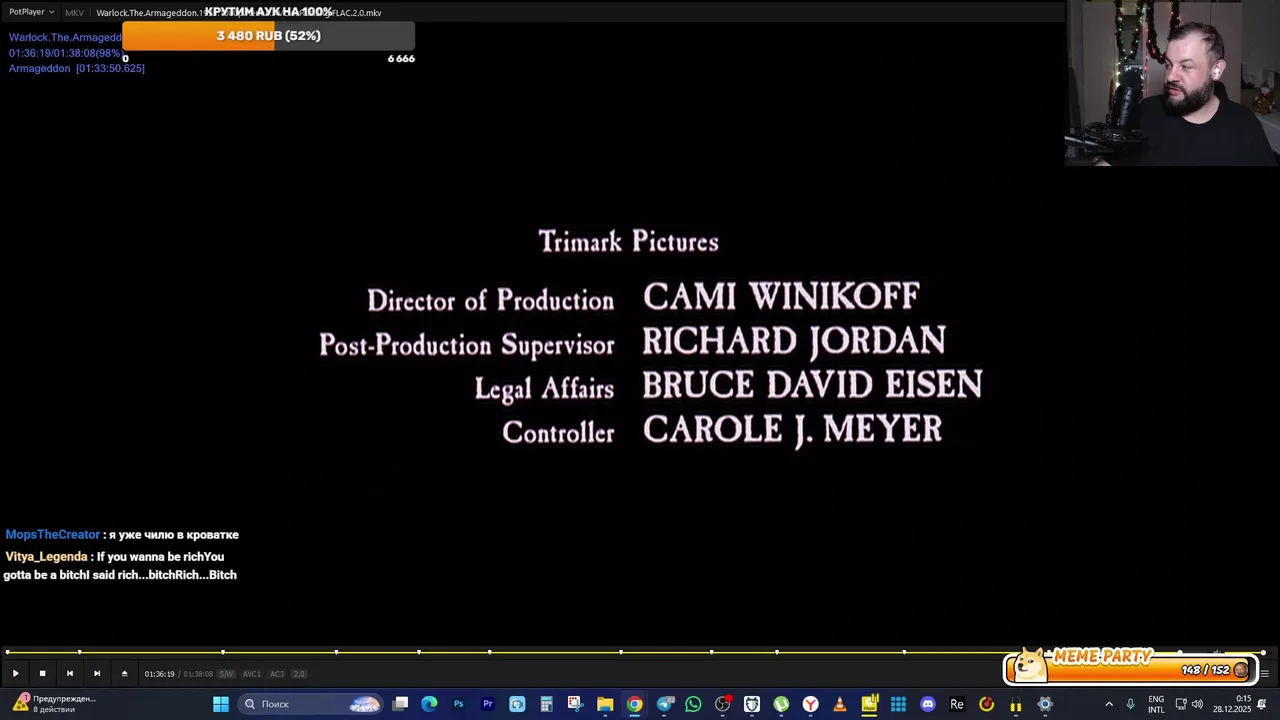The height and width of the screenshot is (720, 1280).
Task: Click the MKV format label
Action: pyautogui.click(x=74, y=13)
